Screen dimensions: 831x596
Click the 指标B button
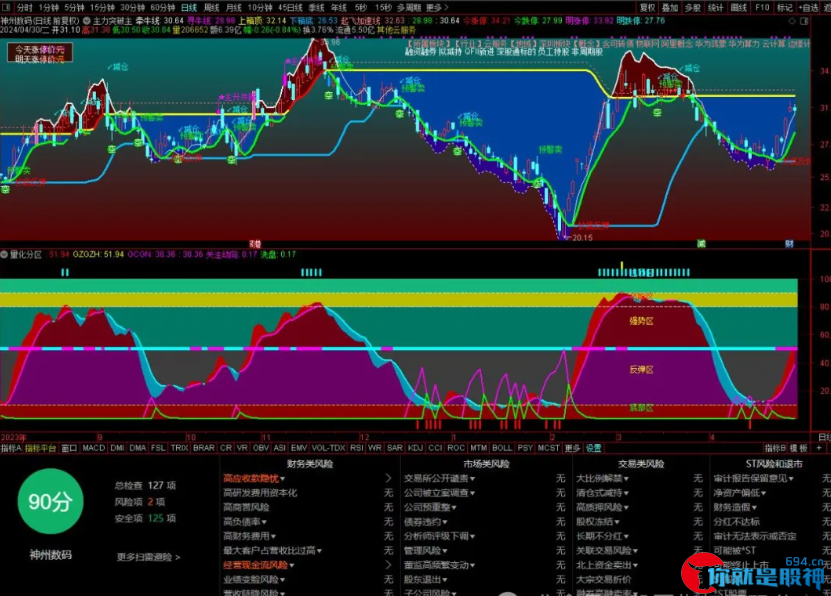pyautogui.click(x=775, y=448)
